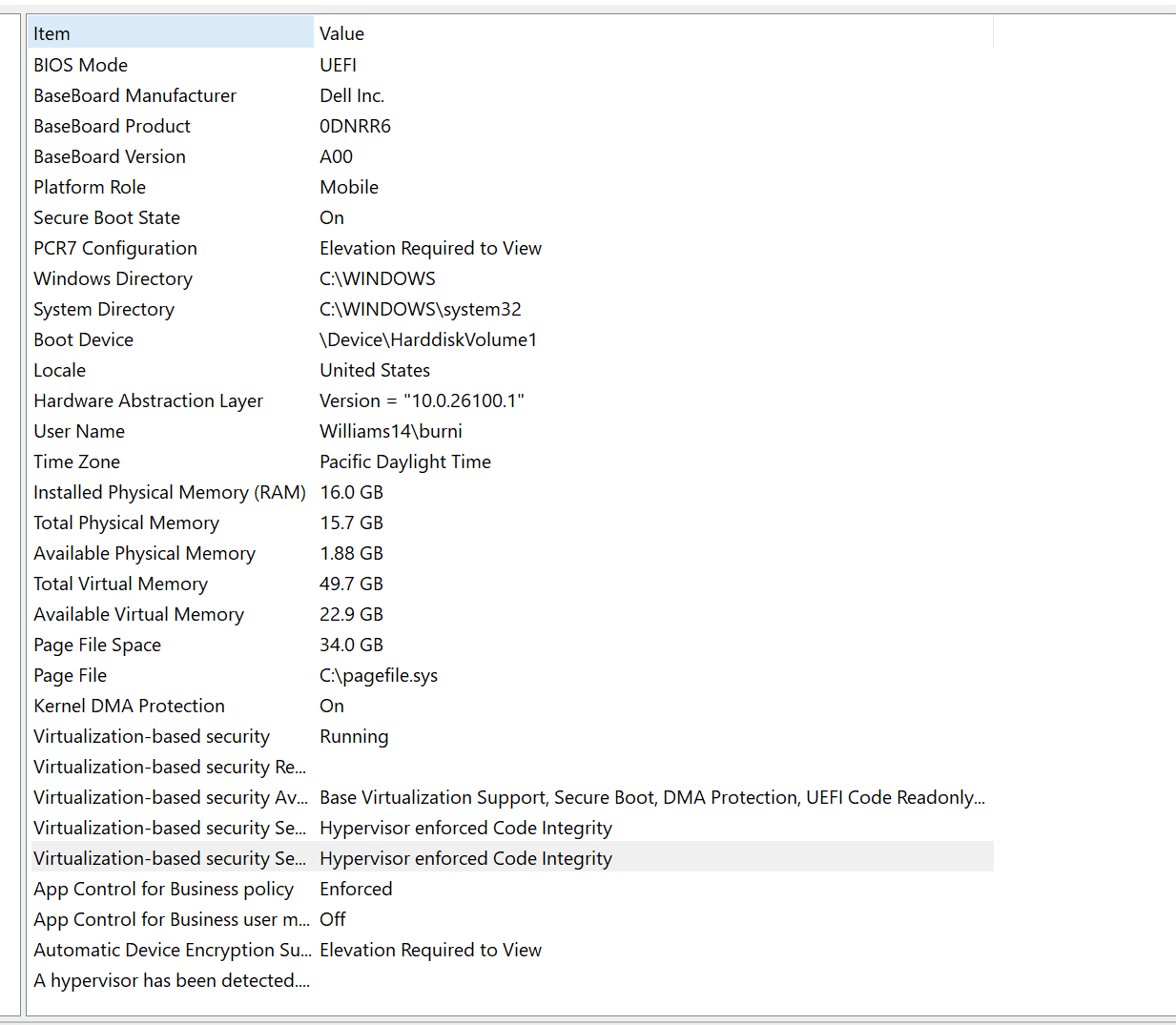Click the 15.7 GB value
The image size is (1176, 1025).
pyautogui.click(x=351, y=523)
